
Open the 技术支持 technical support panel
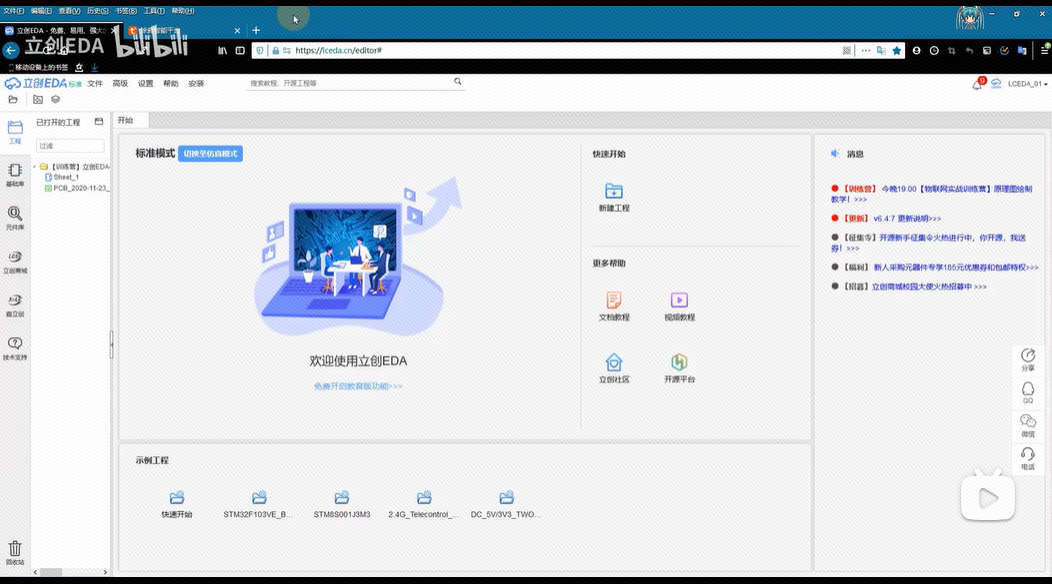15,348
